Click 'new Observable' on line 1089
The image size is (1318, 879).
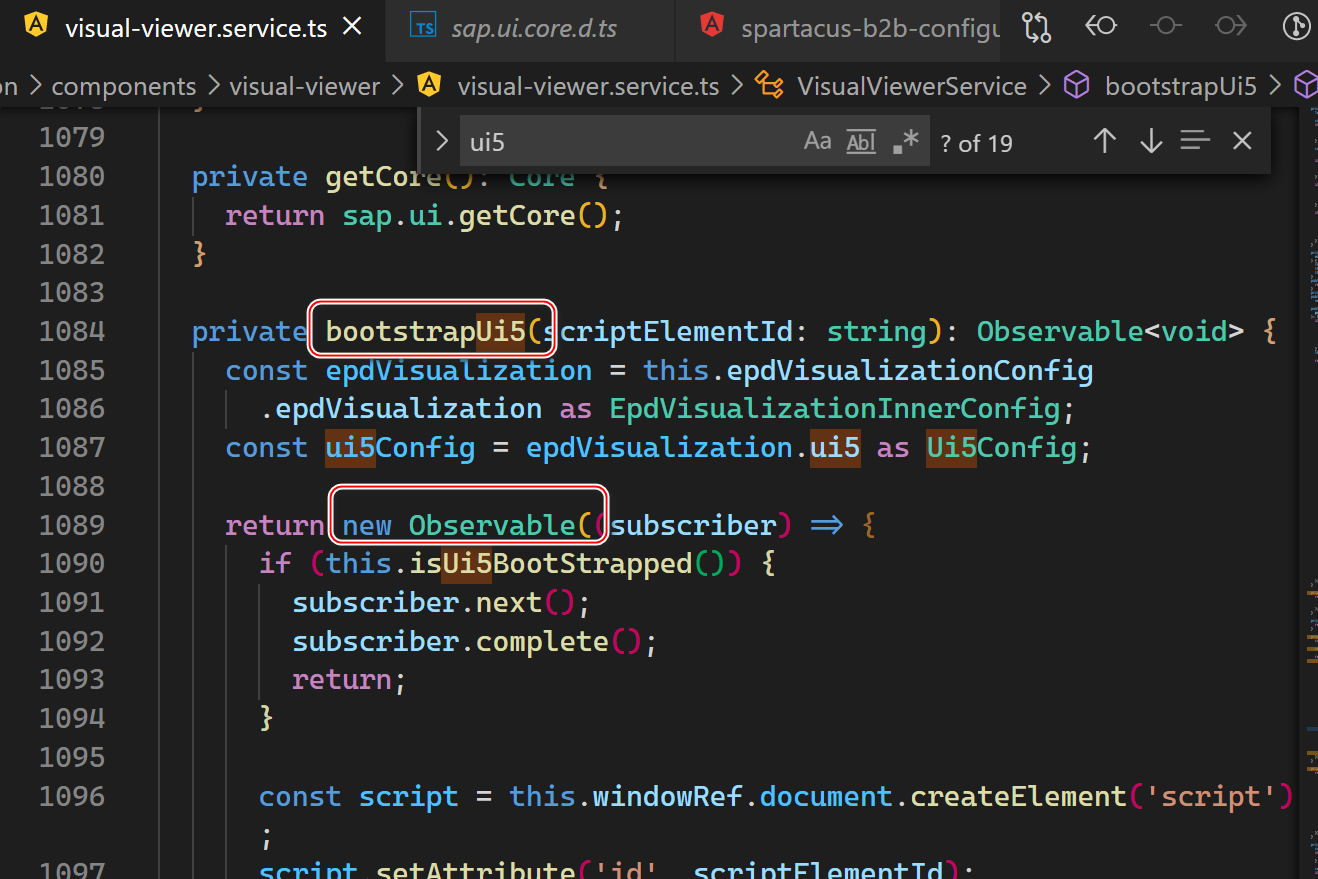coord(460,525)
